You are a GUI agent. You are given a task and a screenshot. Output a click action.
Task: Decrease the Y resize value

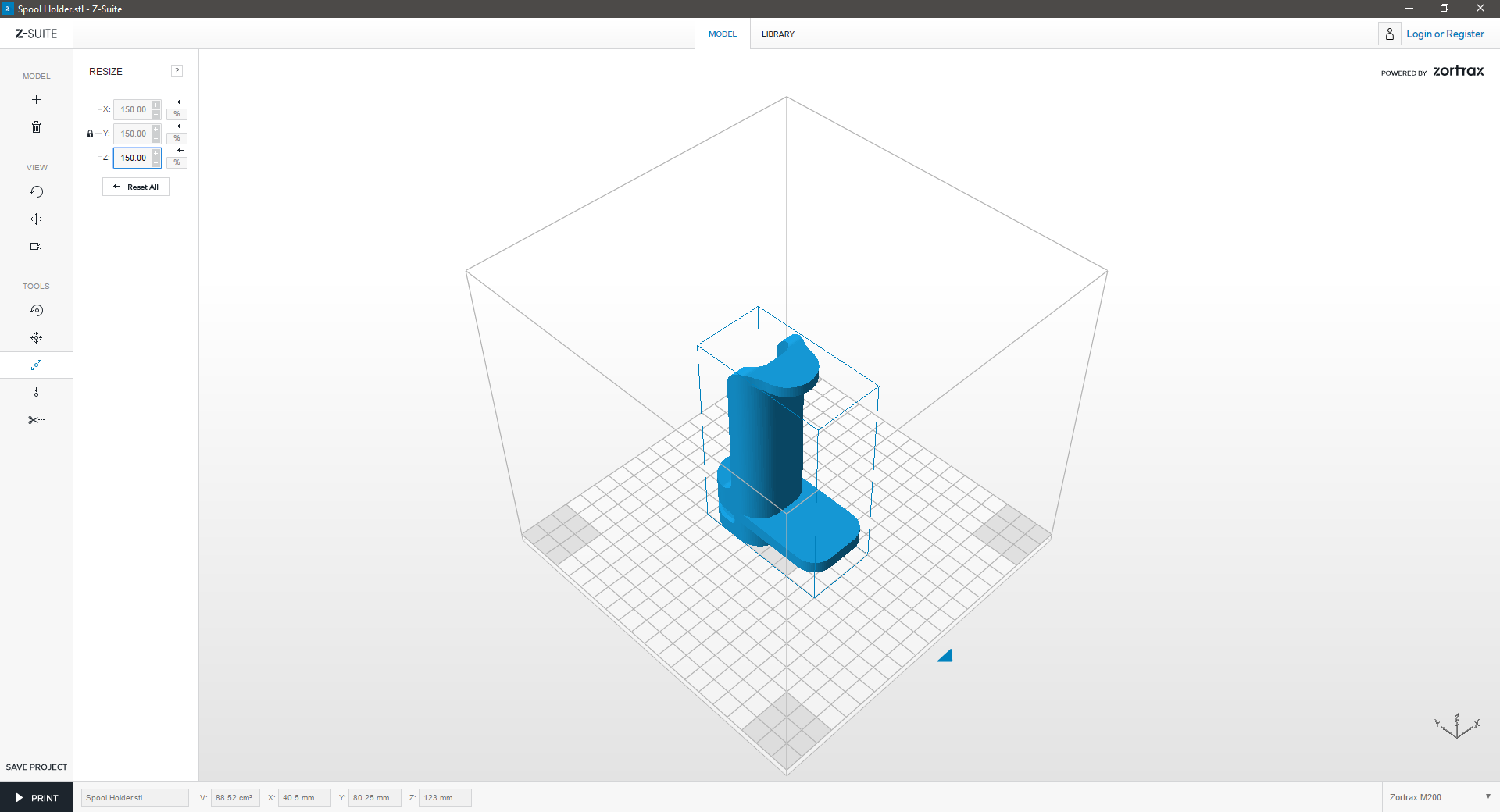point(156,138)
